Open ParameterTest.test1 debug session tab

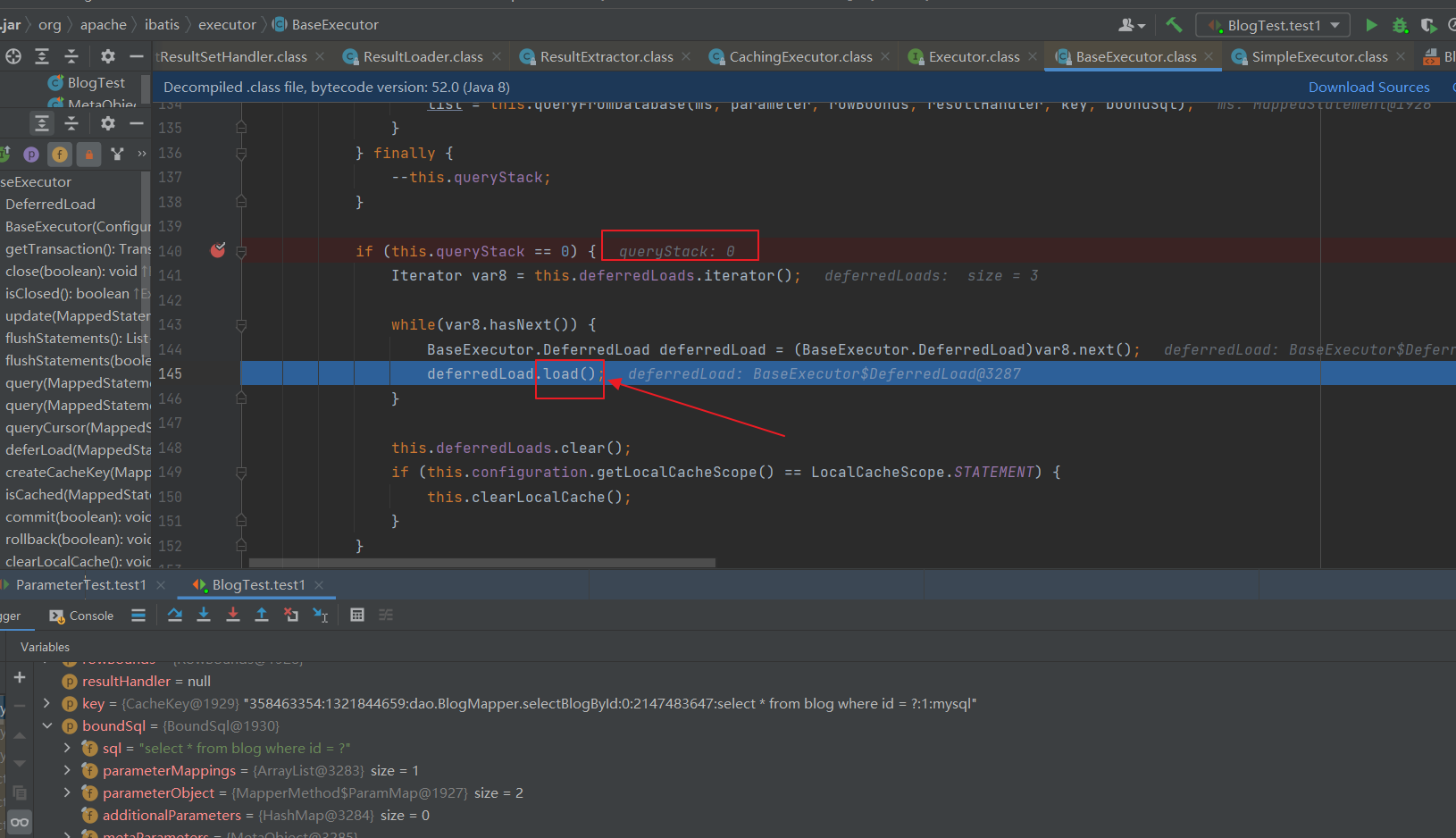coord(80,585)
